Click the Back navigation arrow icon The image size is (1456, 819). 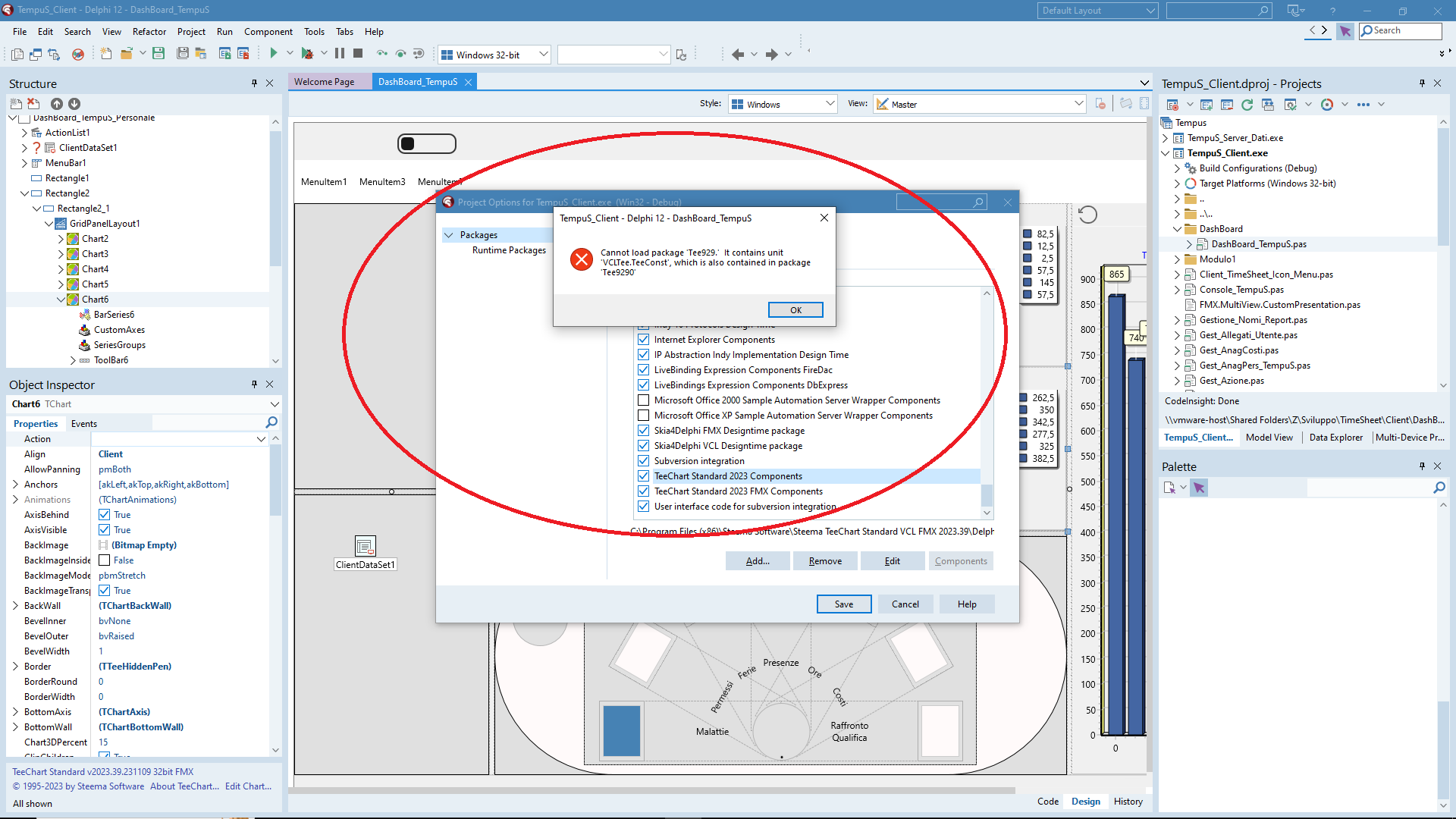pyautogui.click(x=737, y=54)
